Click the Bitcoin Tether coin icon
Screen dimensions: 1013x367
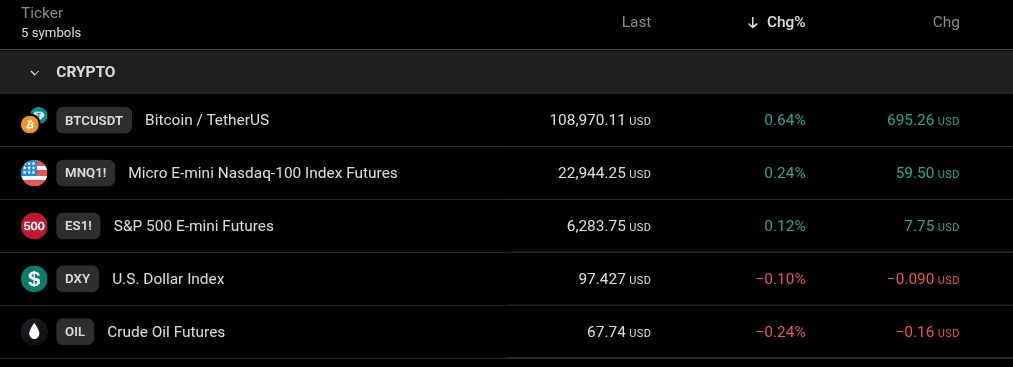(x=34, y=120)
